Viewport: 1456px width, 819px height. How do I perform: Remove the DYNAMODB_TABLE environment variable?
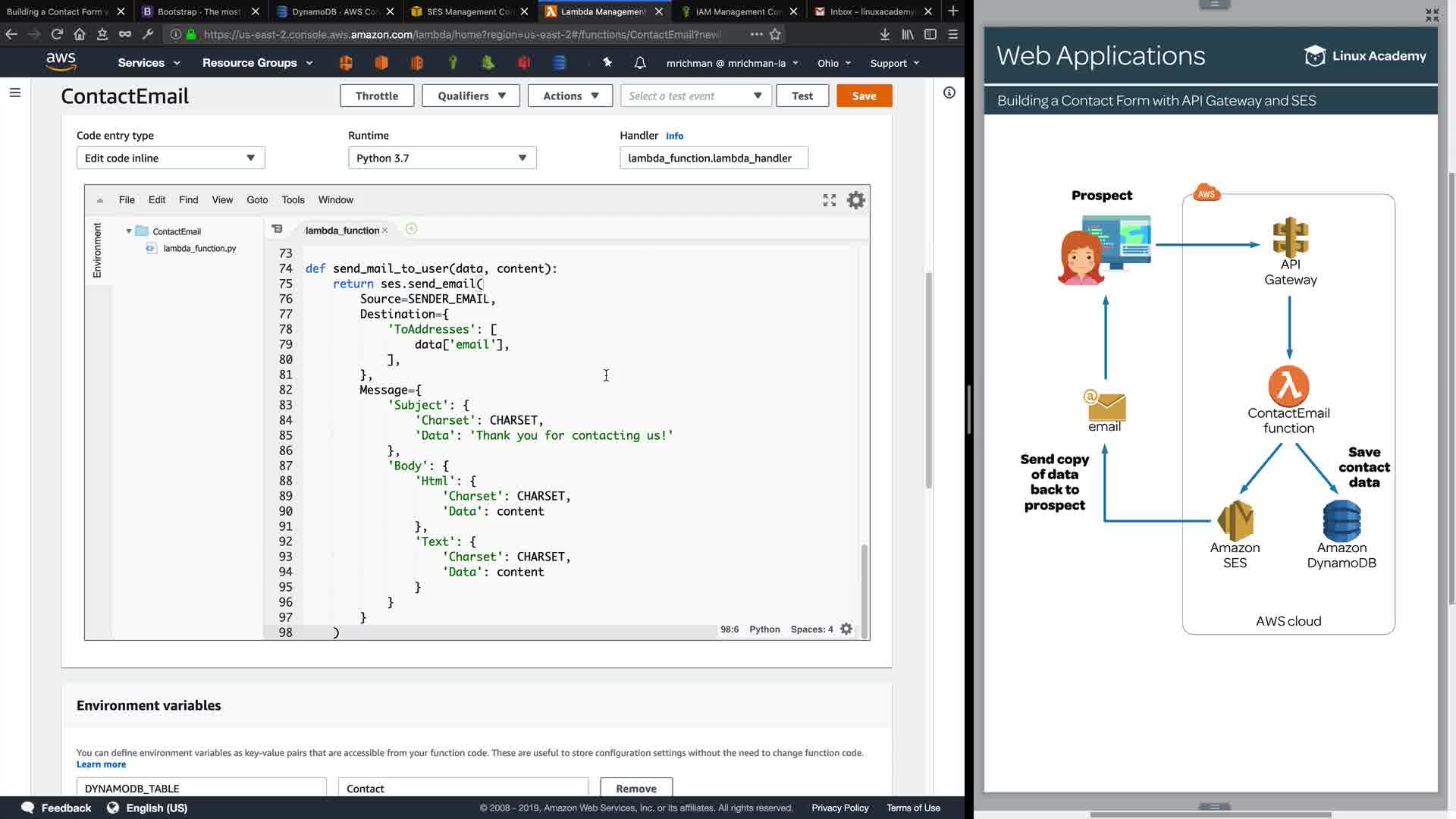click(635, 788)
